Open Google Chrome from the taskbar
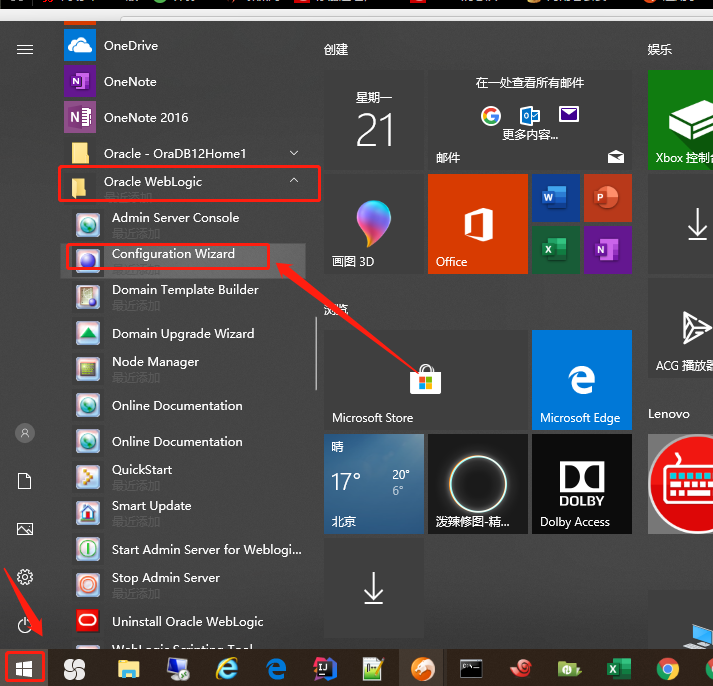Screen dimensions: 713x686 point(668,669)
